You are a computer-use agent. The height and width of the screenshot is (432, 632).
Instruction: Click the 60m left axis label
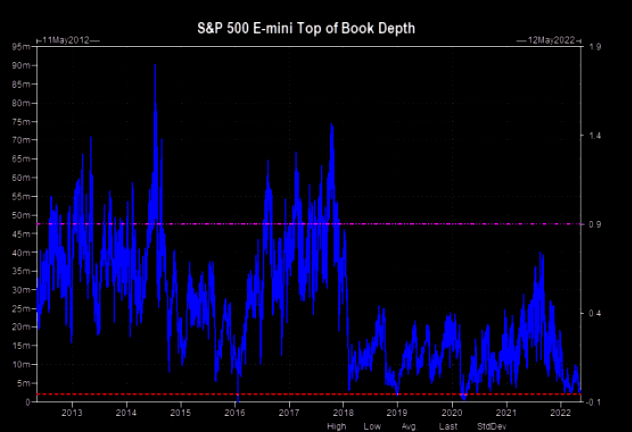(x=21, y=178)
